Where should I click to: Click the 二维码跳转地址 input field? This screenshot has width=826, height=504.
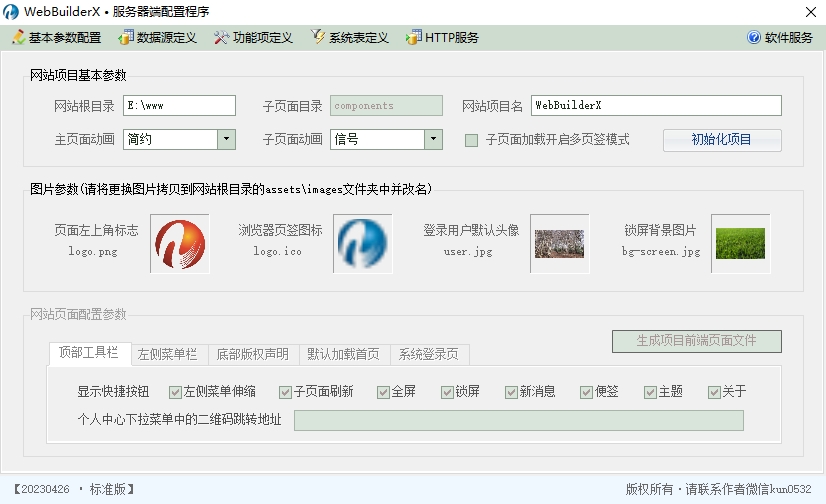519,420
